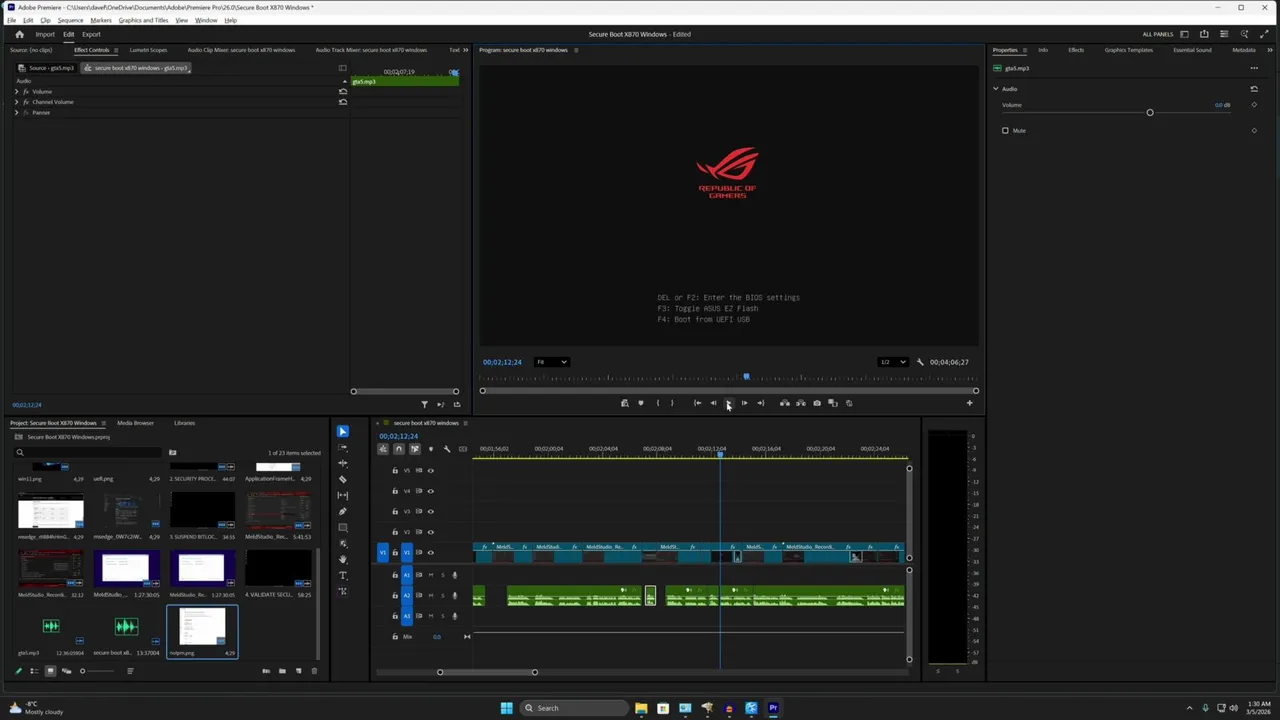Image resolution: width=1280 pixels, height=720 pixels.
Task: Toggle V5 track output eye icon
Action: point(431,470)
